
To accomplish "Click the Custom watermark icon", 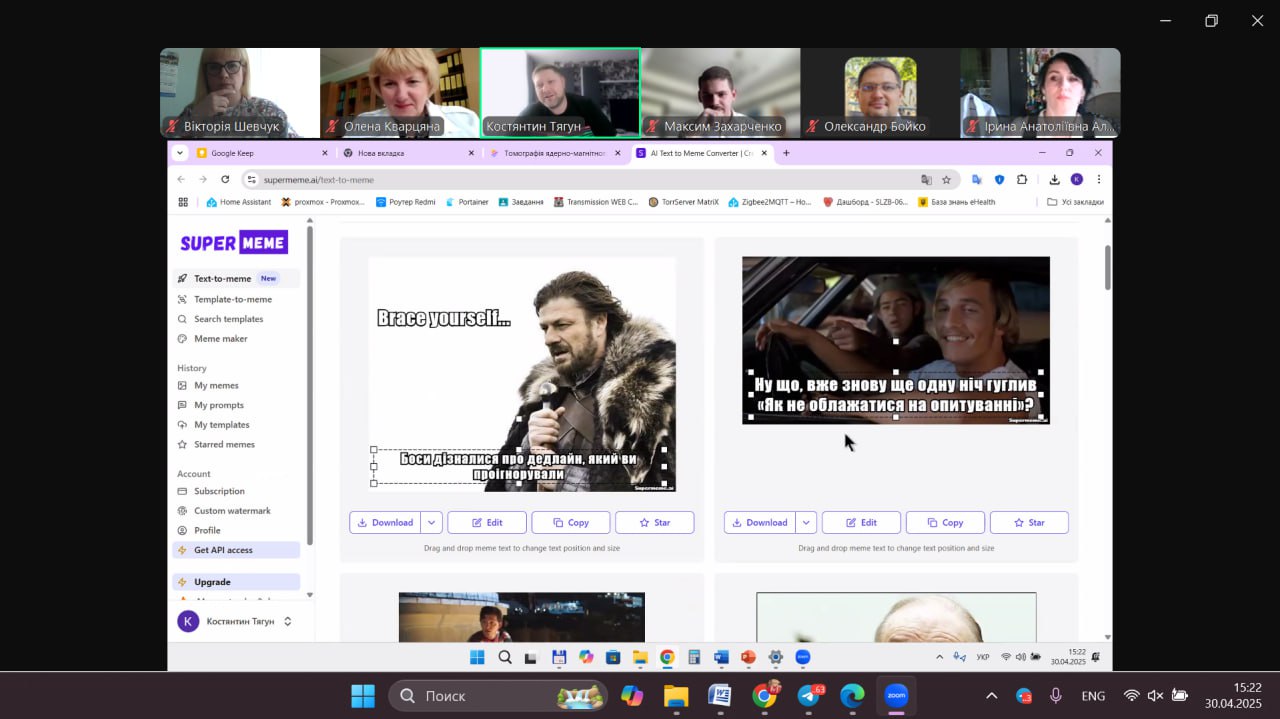I will point(182,511).
